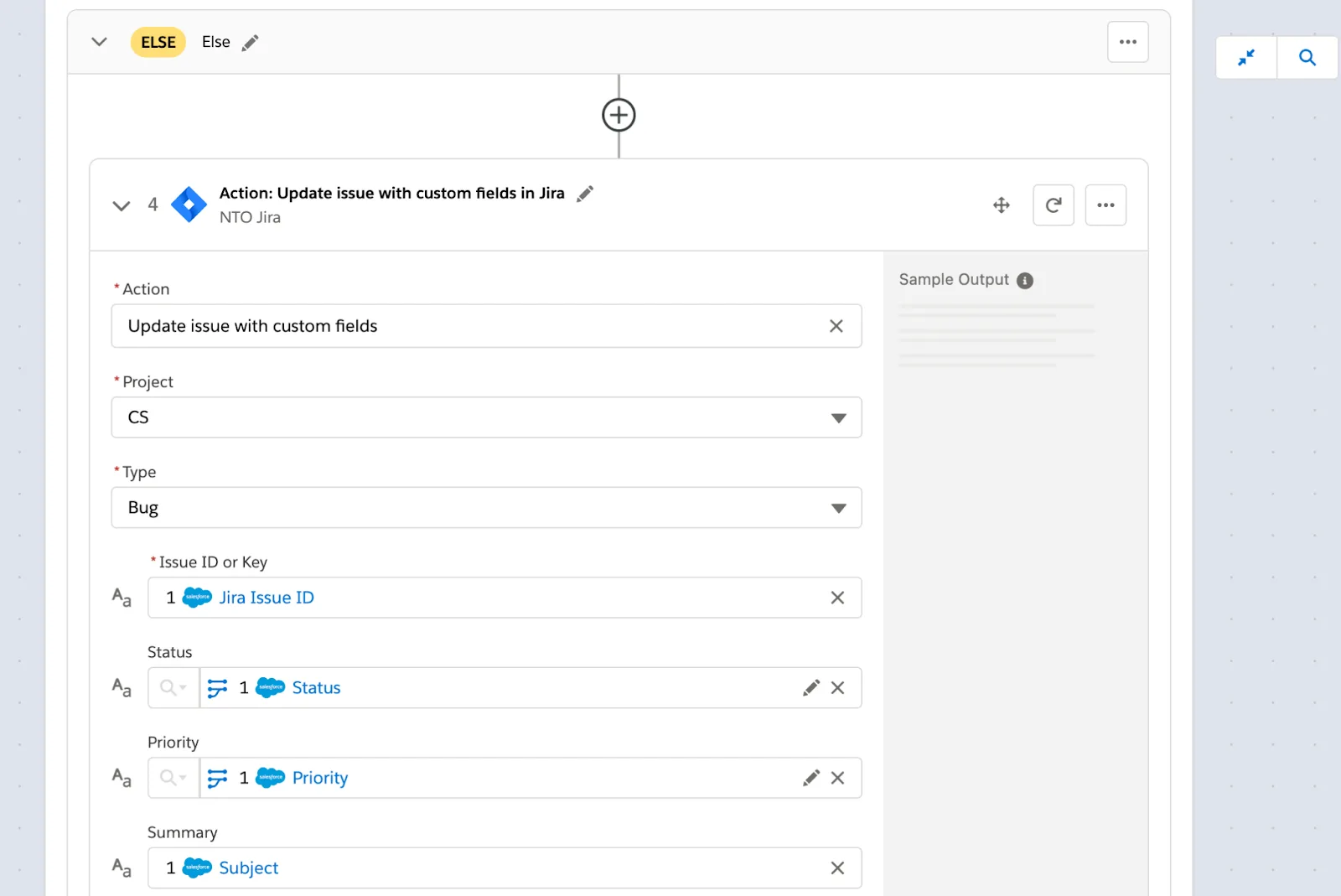
Task: Collapse step 4 using its chevron
Action: click(x=121, y=205)
